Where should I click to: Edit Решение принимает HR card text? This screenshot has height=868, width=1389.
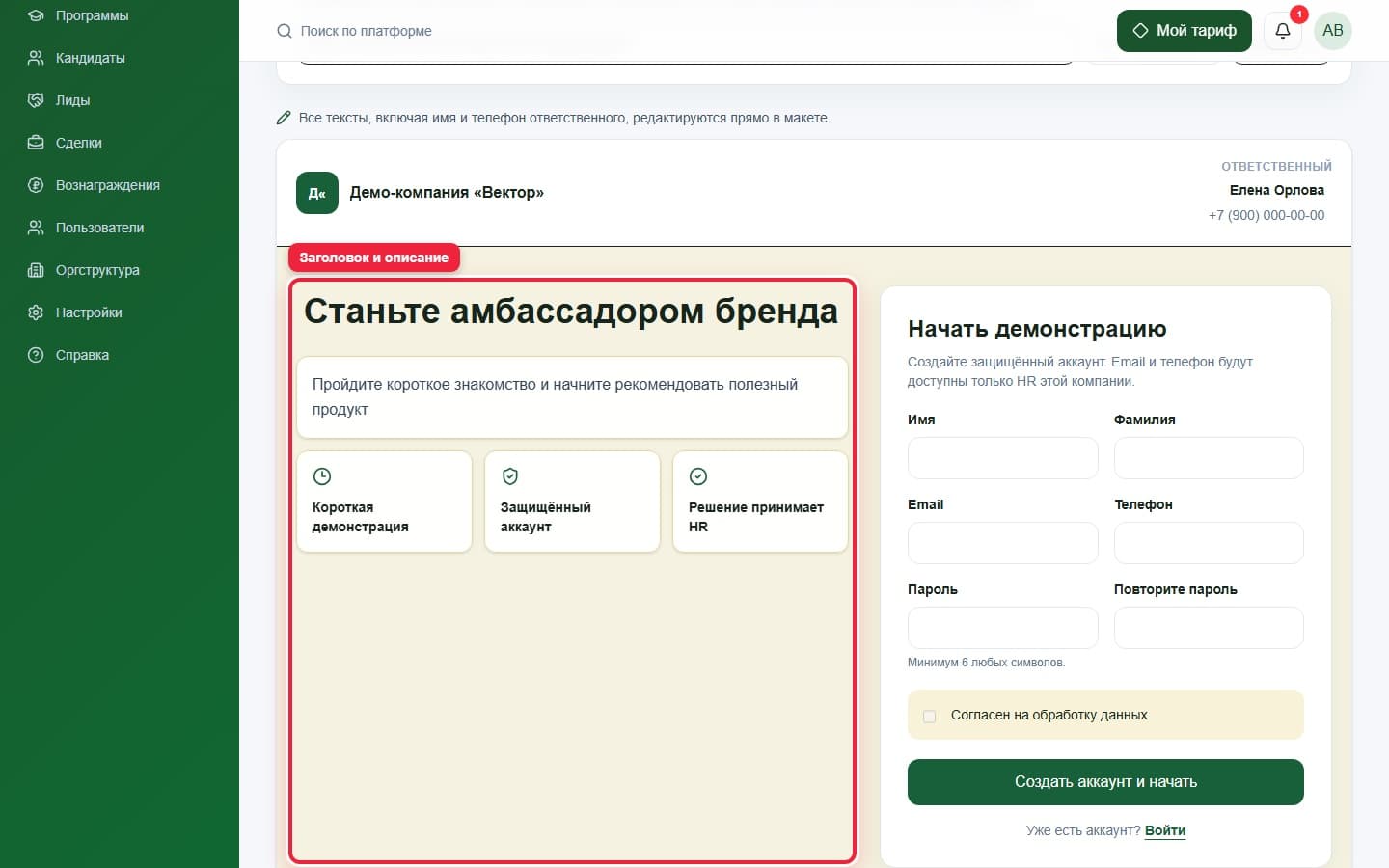tap(756, 517)
